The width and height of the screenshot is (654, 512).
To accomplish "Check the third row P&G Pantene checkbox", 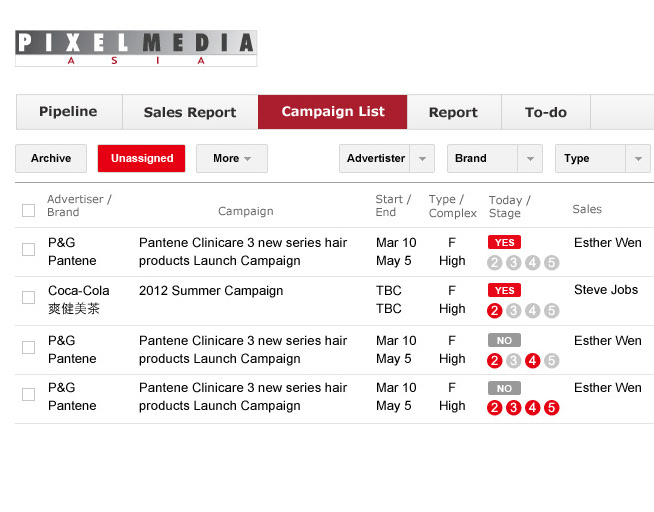I will click(28, 347).
